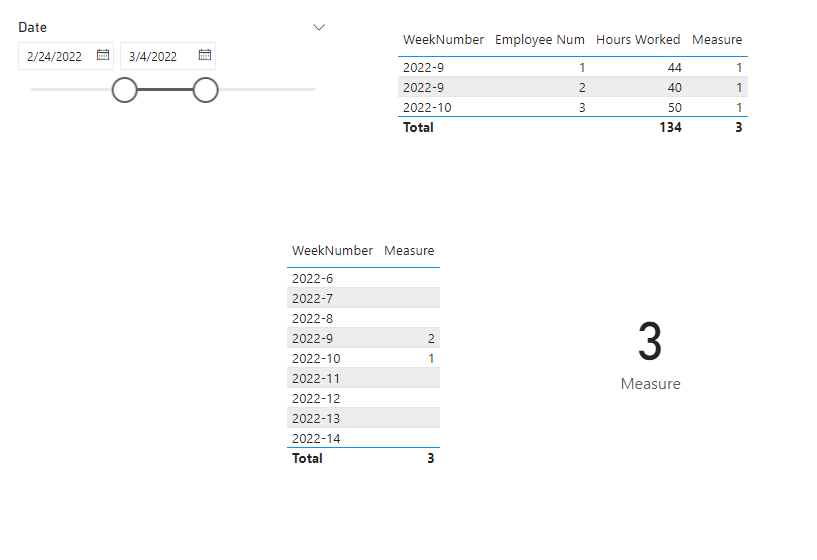Click the Total hours value 134
Viewport: 817px width, 560px height.
[x=670, y=128]
